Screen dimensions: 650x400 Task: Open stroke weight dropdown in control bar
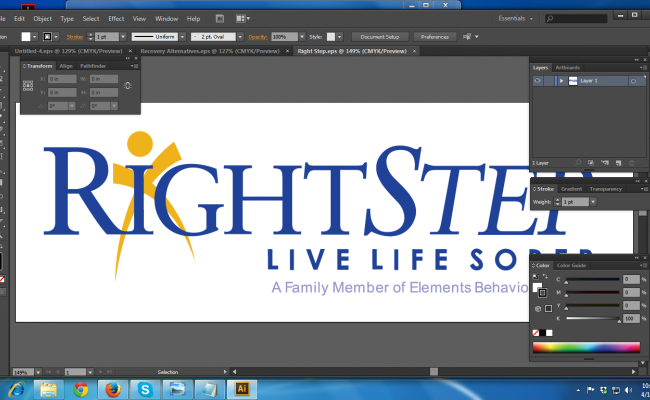tap(123, 37)
